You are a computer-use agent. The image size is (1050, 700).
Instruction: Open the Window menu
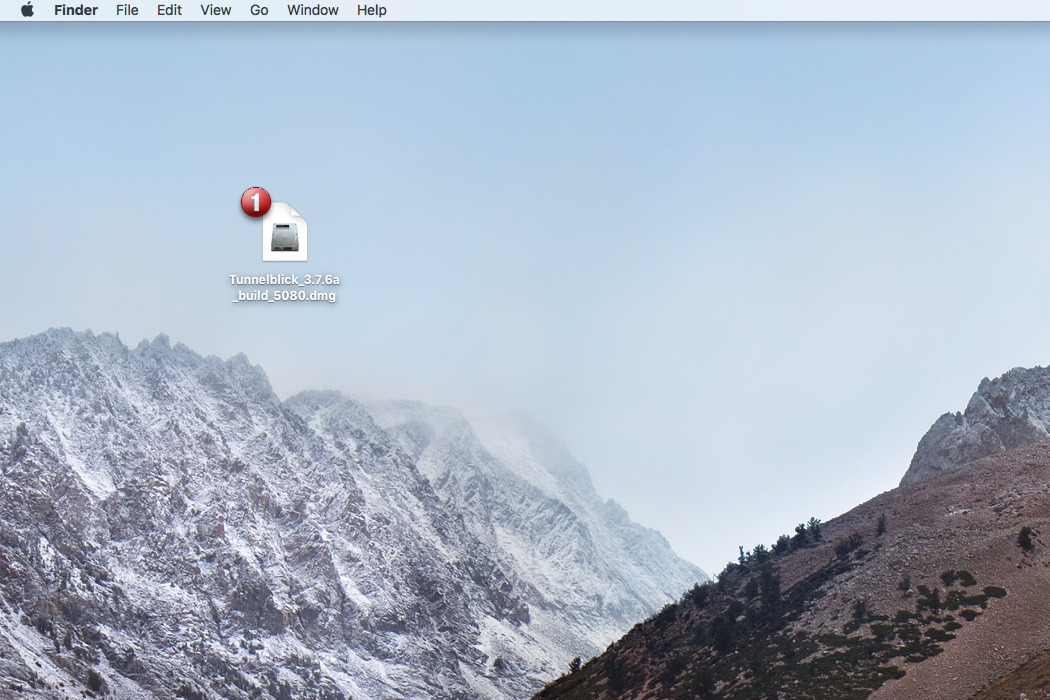click(x=313, y=10)
